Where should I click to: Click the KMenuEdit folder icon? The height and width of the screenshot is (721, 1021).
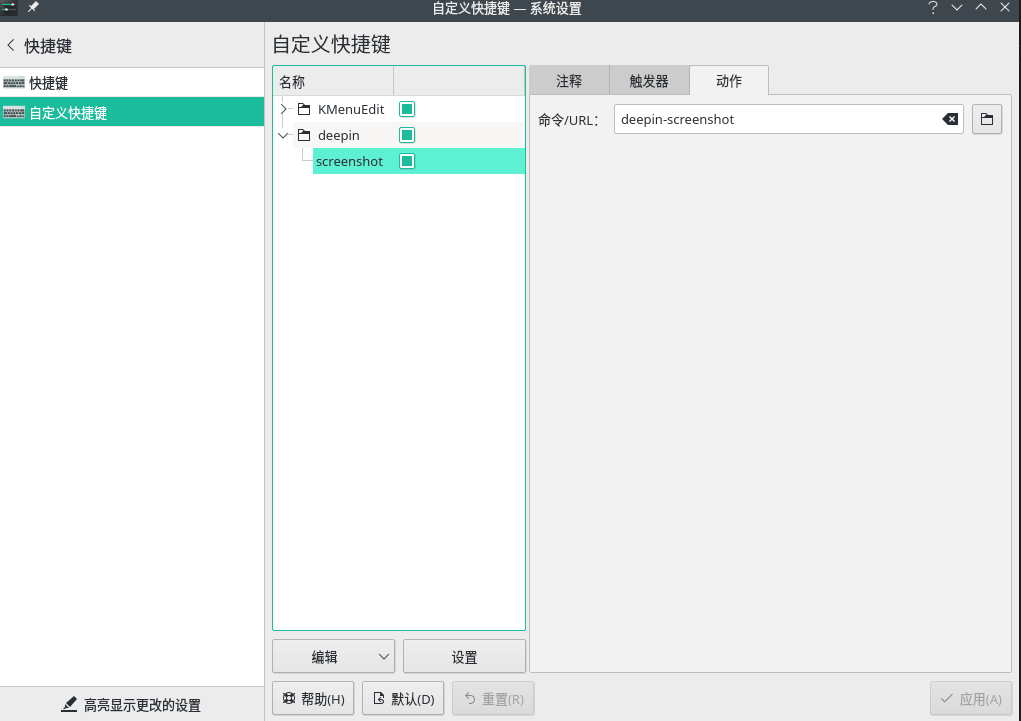304,109
